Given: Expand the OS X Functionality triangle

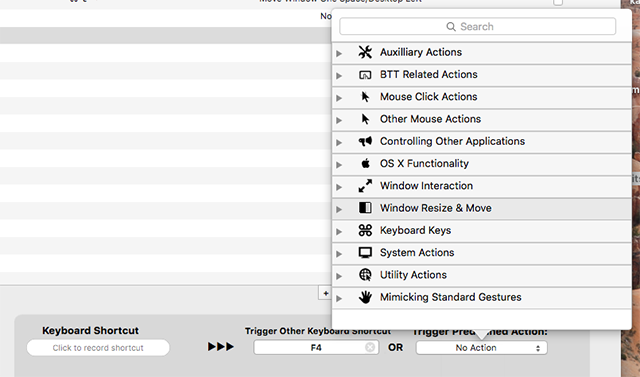Looking at the screenshot, I should 339,165.
